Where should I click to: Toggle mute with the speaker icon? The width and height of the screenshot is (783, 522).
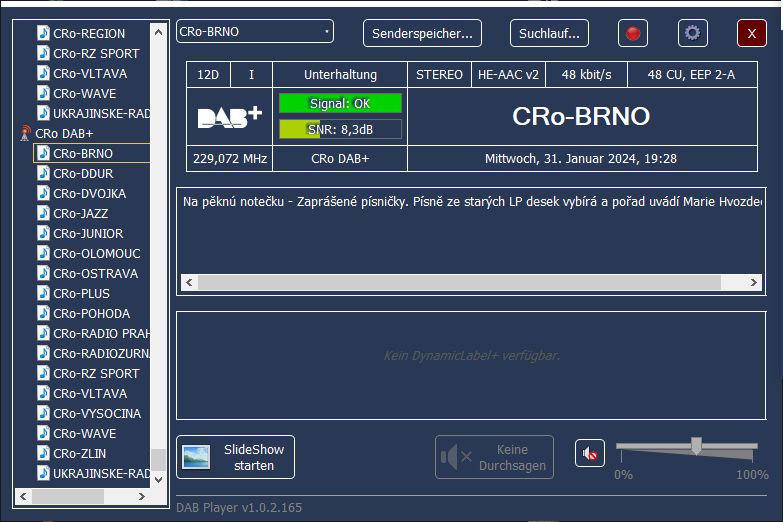(x=590, y=454)
